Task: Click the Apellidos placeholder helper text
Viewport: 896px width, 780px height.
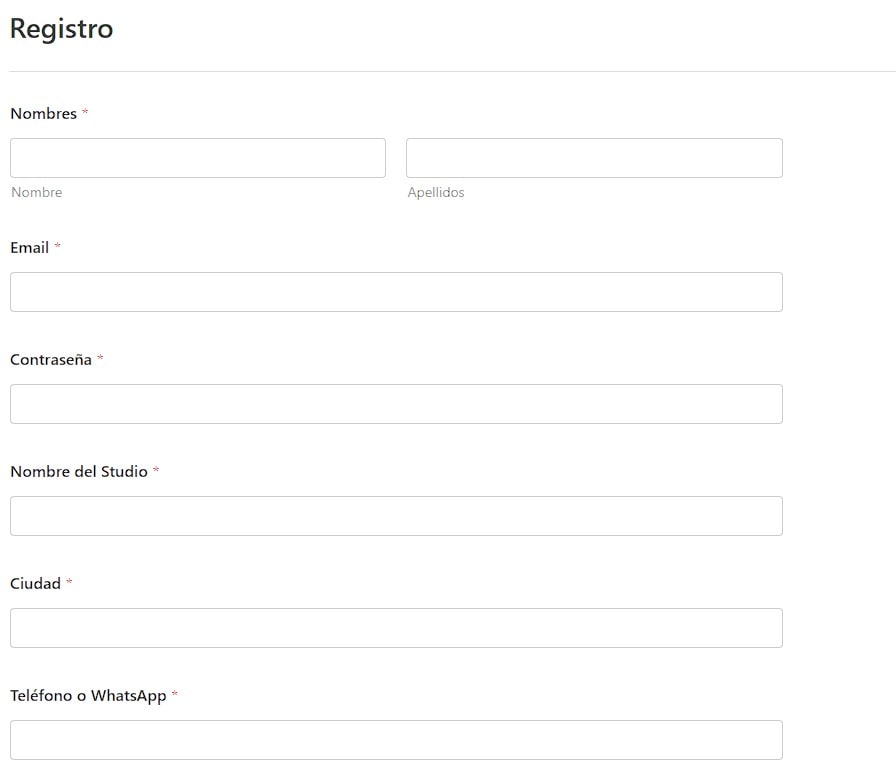Action: [436, 192]
